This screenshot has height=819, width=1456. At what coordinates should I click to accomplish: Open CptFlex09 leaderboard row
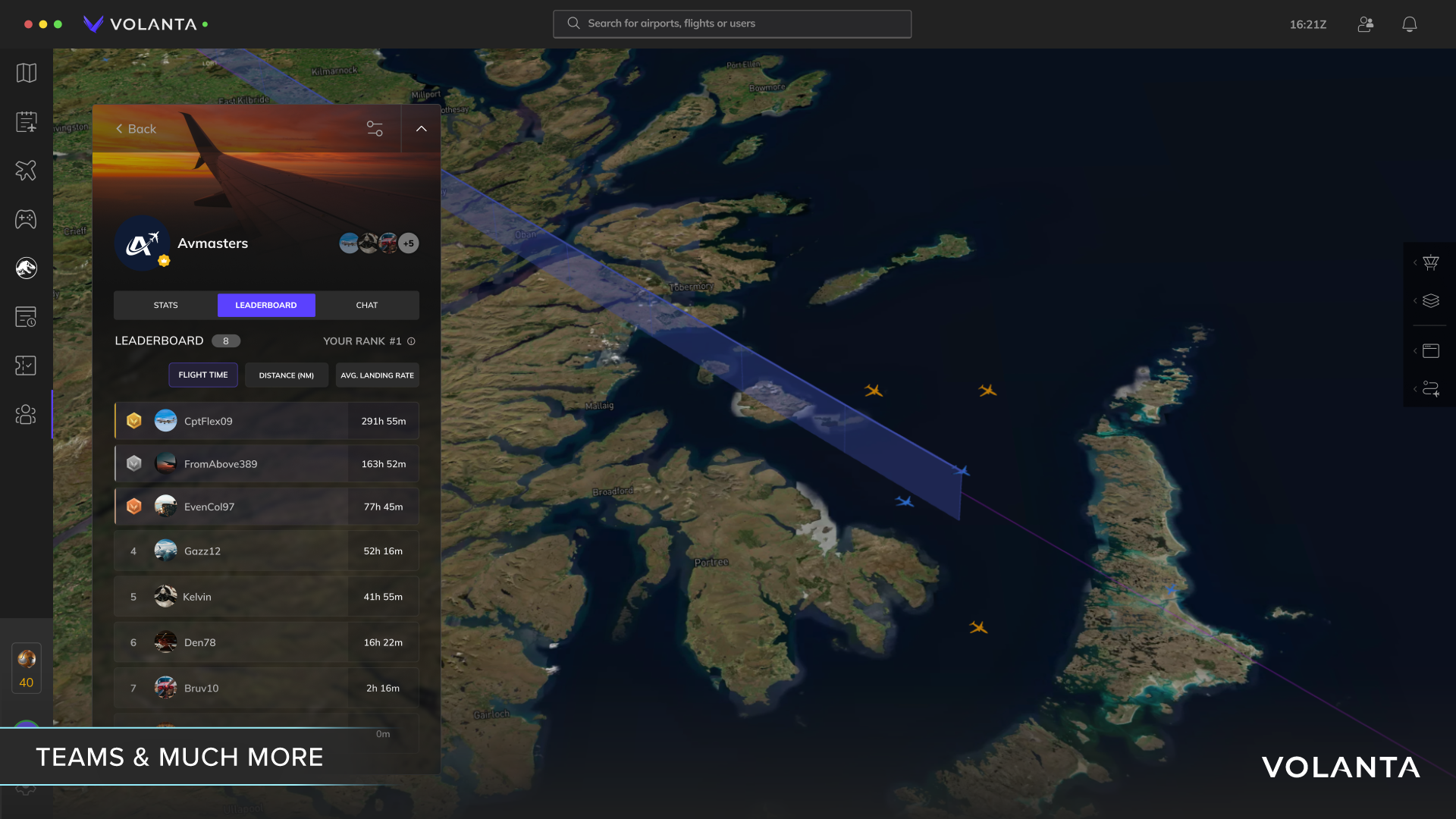pos(266,421)
